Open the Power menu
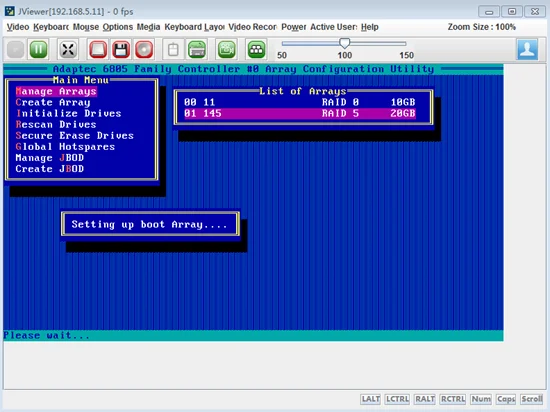Screen dimensions: 550x412 [x=294, y=27]
